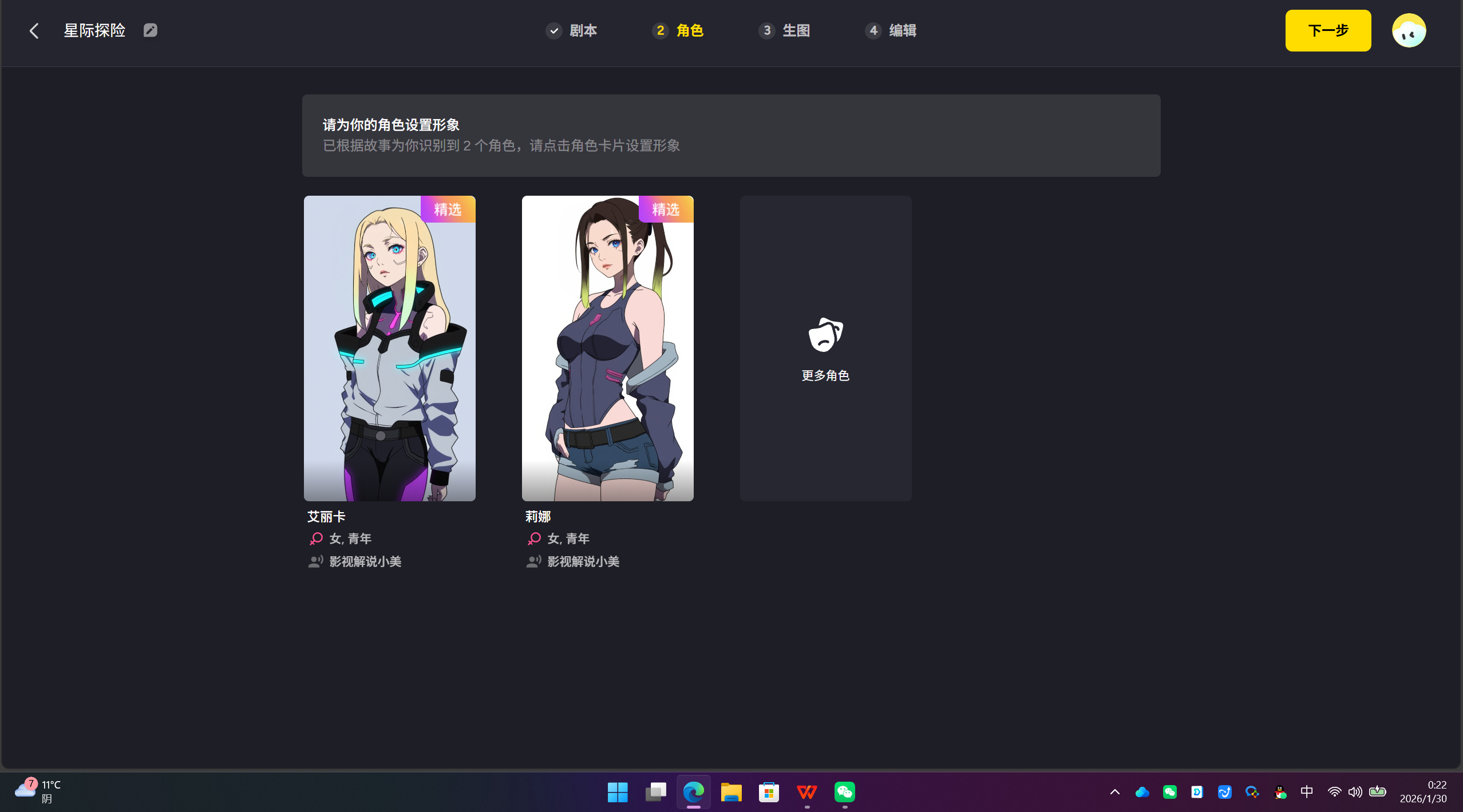Open File Explorer on the taskbar
Viewport: 1463px width, 812px height.
(731, 792)
